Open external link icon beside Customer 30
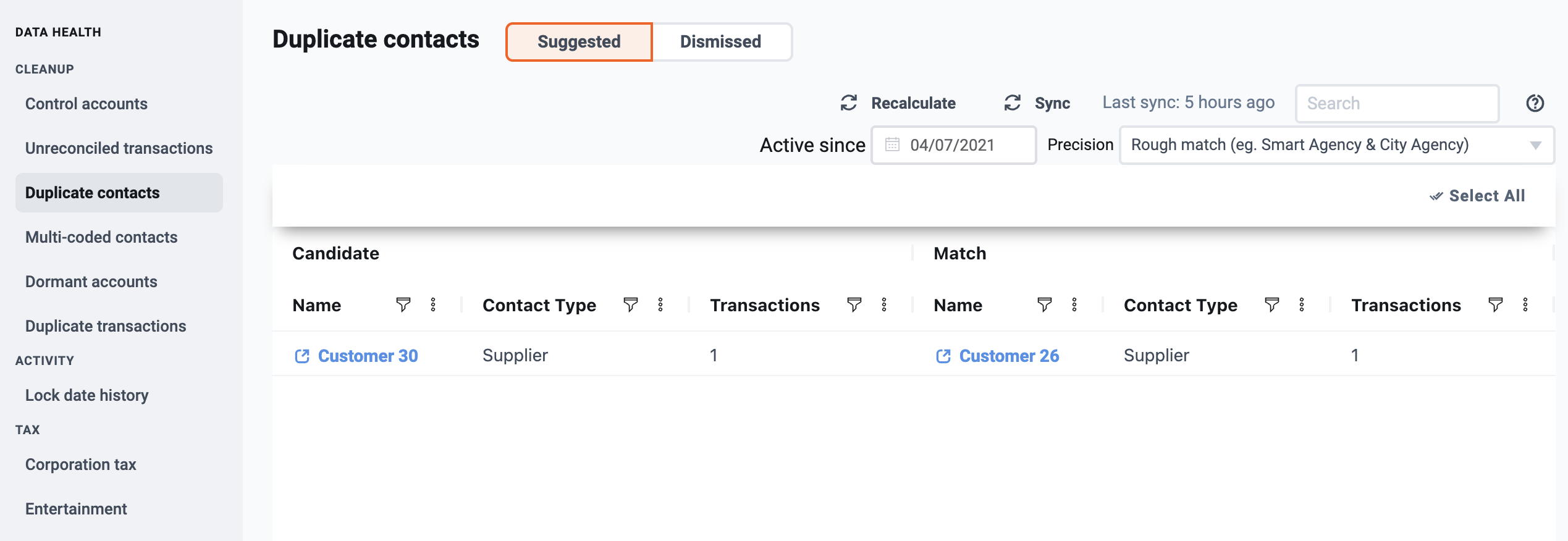Screen dimensions: 1568x541 coord(302,356)
